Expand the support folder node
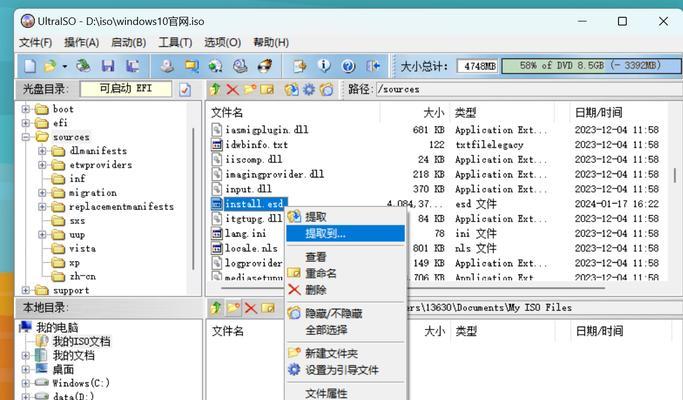Image resolution: width=683 pixels, height=400 pixels. [26, 290]
